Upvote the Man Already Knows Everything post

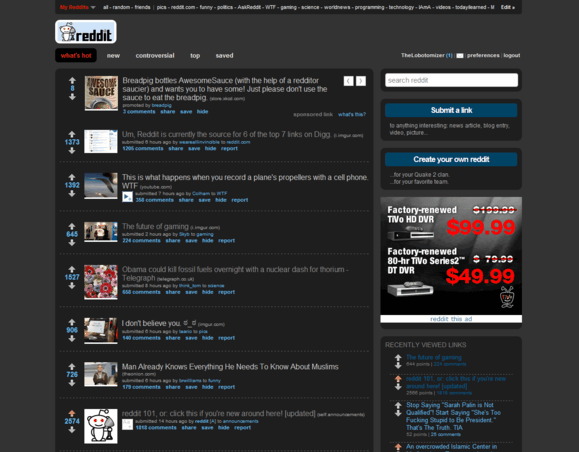point(72,366)
